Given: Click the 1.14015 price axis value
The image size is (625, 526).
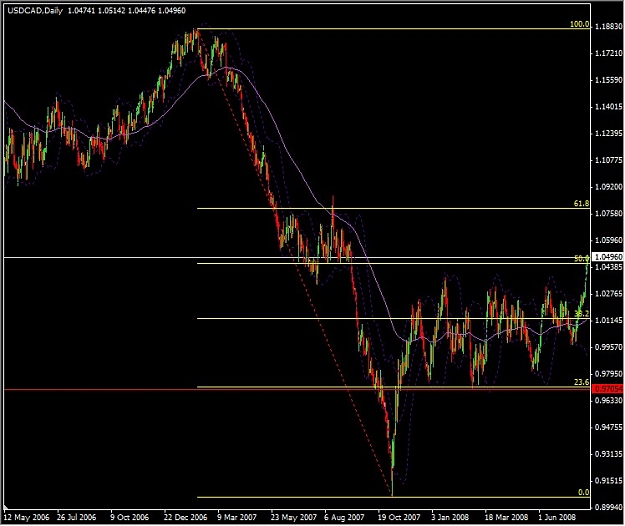Looking at the screenshot, I should tap(608, 107).
